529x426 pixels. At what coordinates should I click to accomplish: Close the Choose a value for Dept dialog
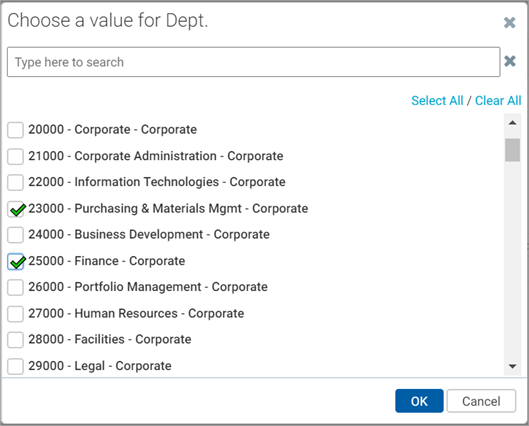click(509, 23)
